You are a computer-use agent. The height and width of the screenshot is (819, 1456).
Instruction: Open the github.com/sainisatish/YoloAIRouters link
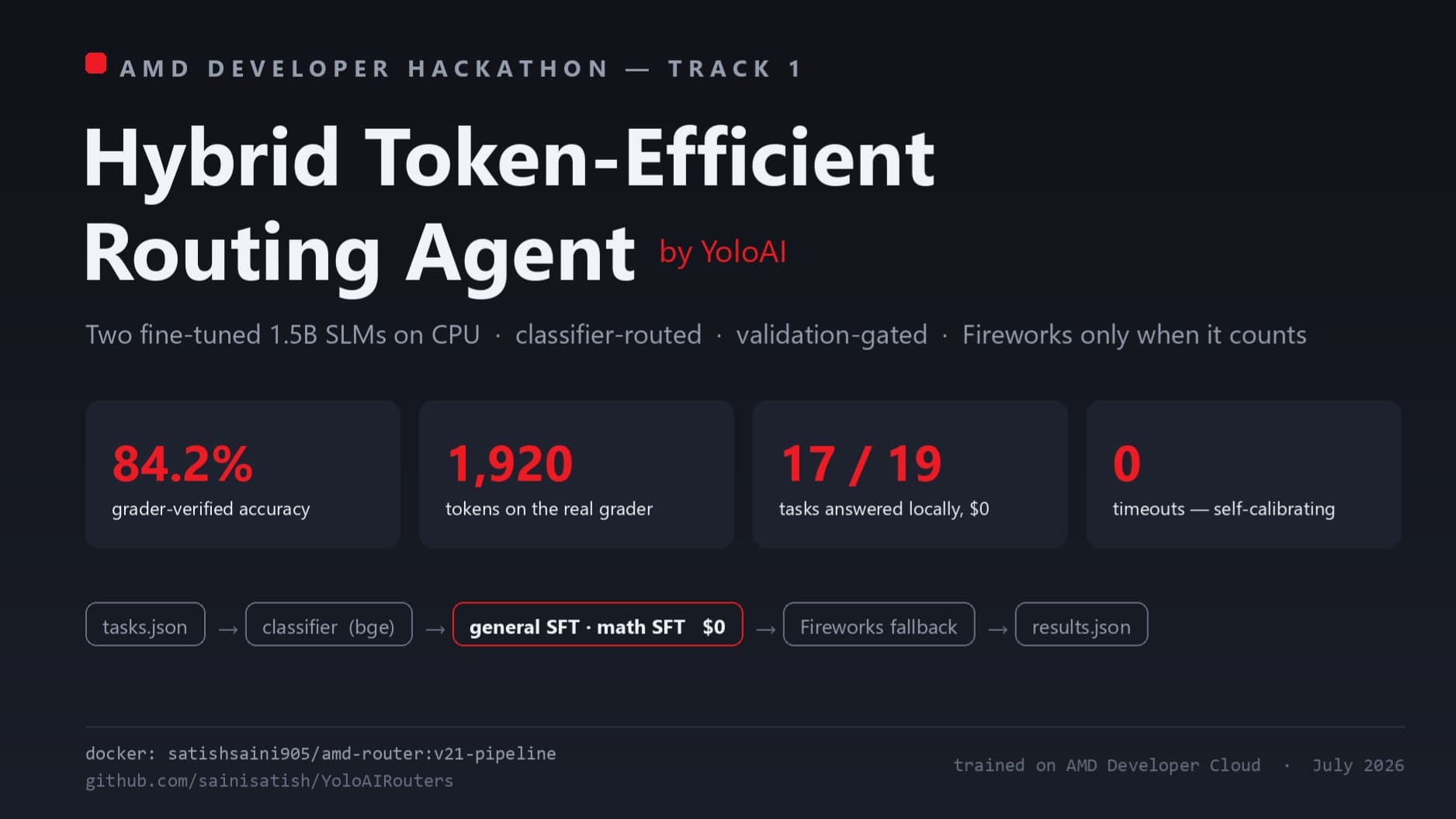[269, 781]
